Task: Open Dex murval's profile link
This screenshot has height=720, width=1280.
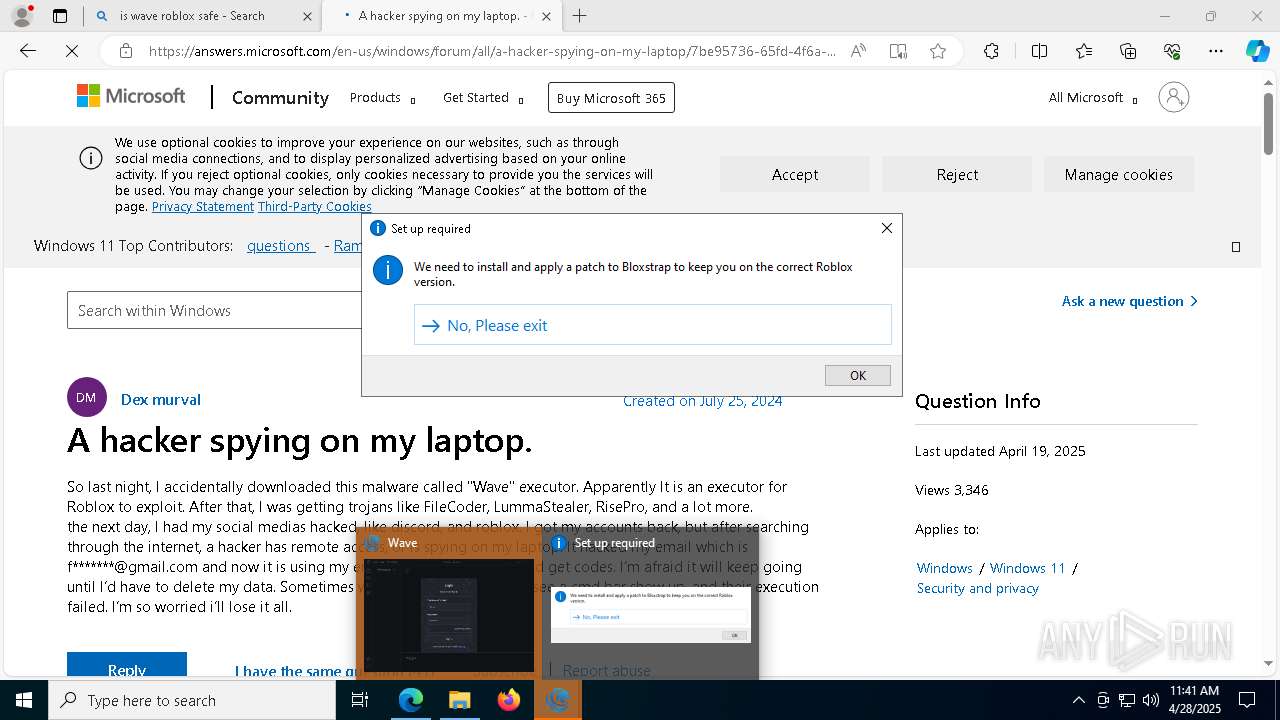Action: point(161,399)
